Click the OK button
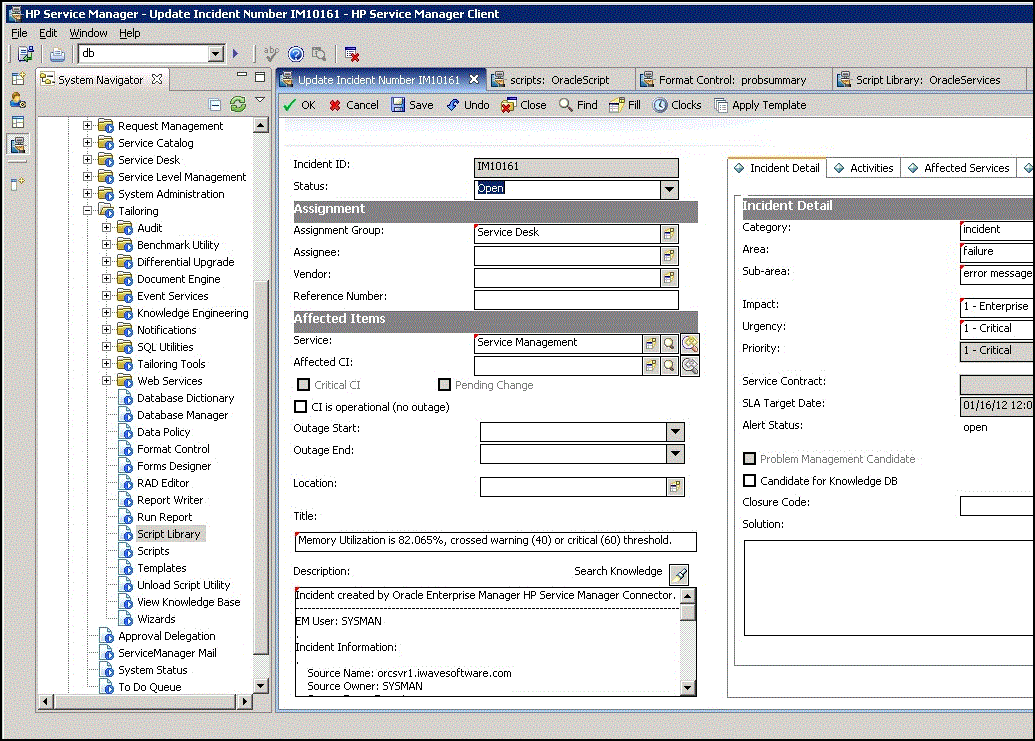 [300, 105]
